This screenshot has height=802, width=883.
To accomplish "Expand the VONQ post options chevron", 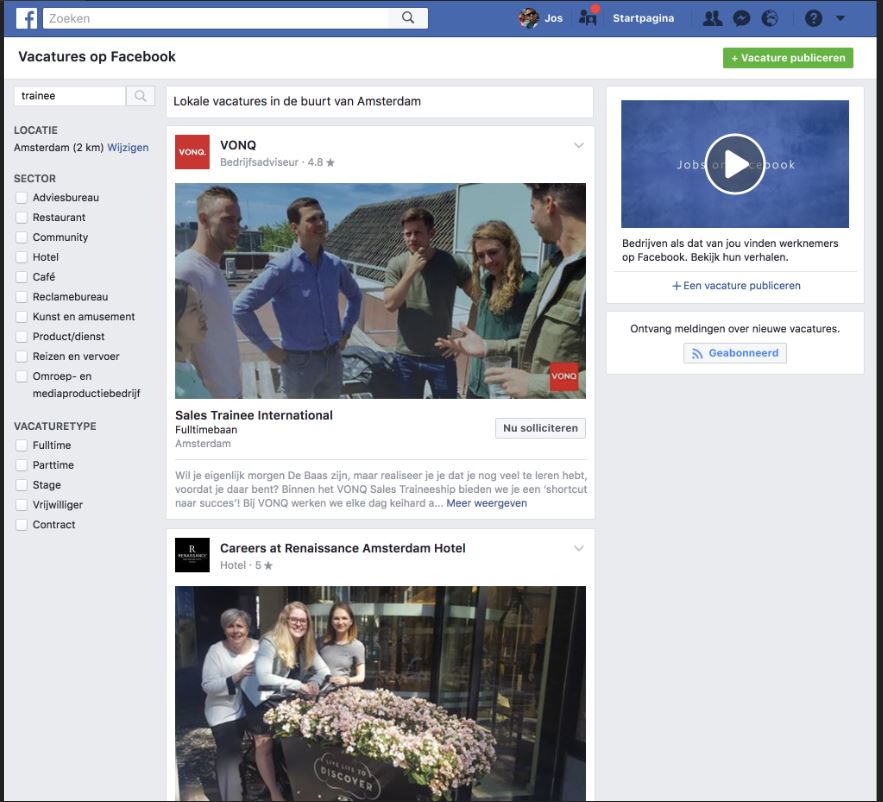I will click(x=578, y=145).
